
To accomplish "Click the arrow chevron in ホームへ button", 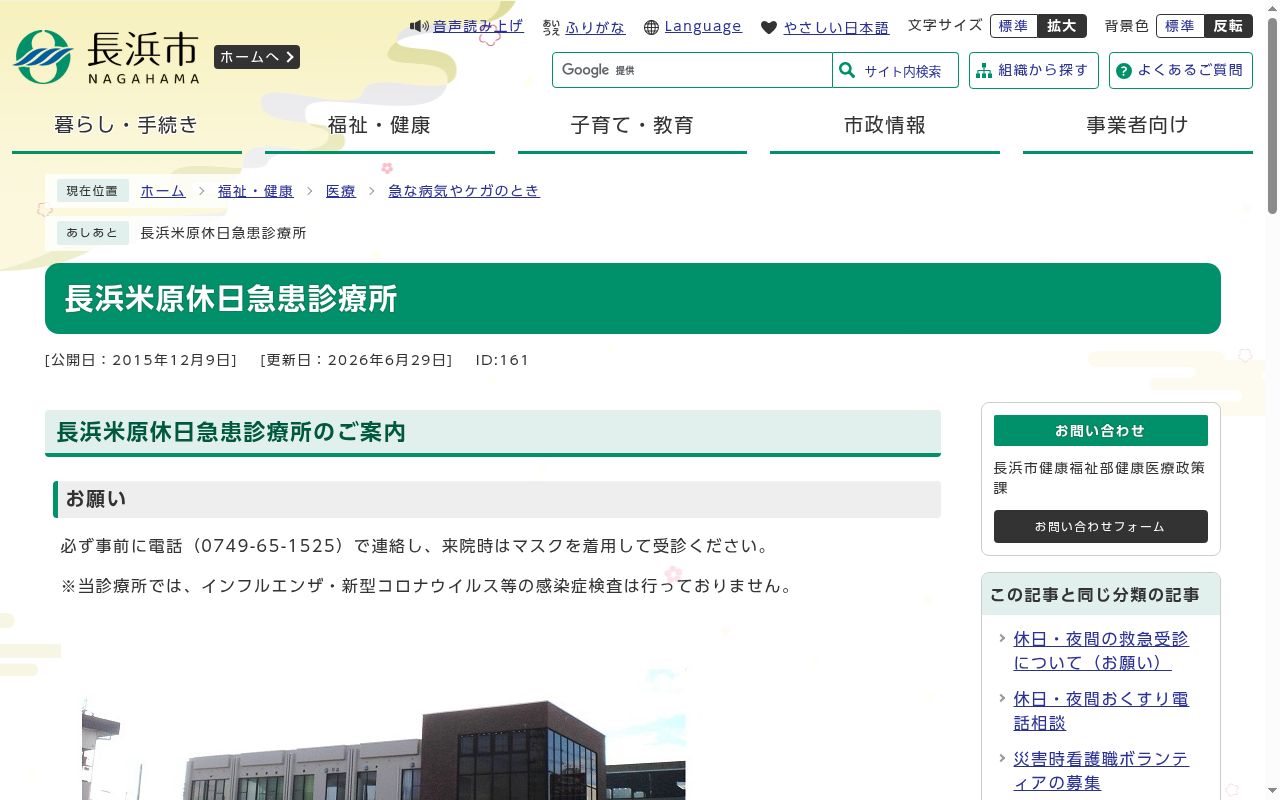I will (x=290, y=57).
